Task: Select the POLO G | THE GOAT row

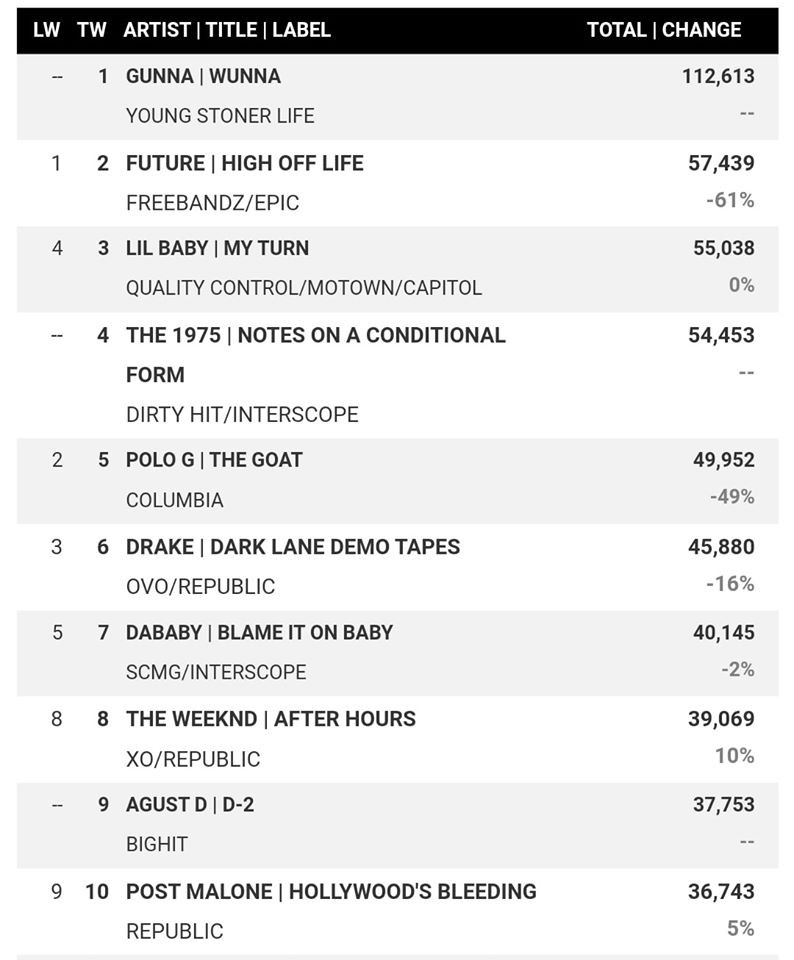Action: (x=214, y=460)
